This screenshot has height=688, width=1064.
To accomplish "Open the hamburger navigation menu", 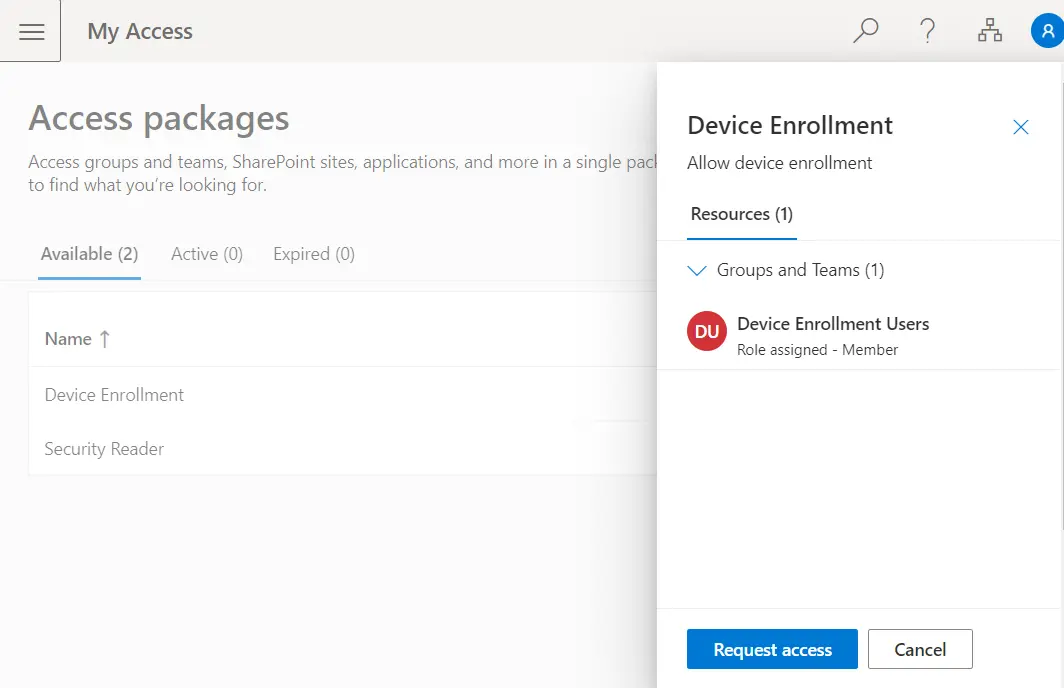I will coord(31,32).
